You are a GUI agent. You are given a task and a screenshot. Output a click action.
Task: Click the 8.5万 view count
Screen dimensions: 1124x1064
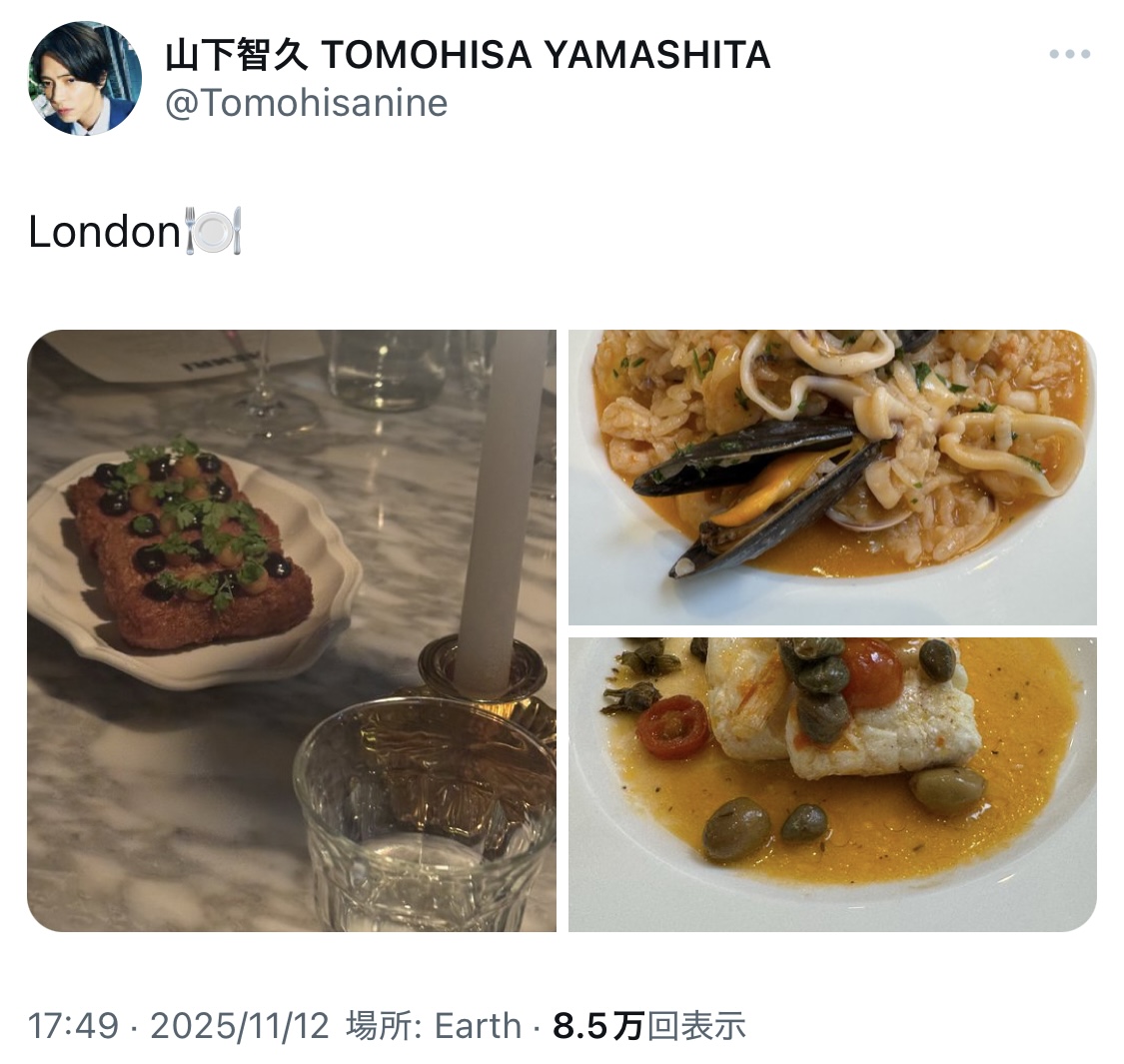pyautogui.click(x=598, y=1025)
